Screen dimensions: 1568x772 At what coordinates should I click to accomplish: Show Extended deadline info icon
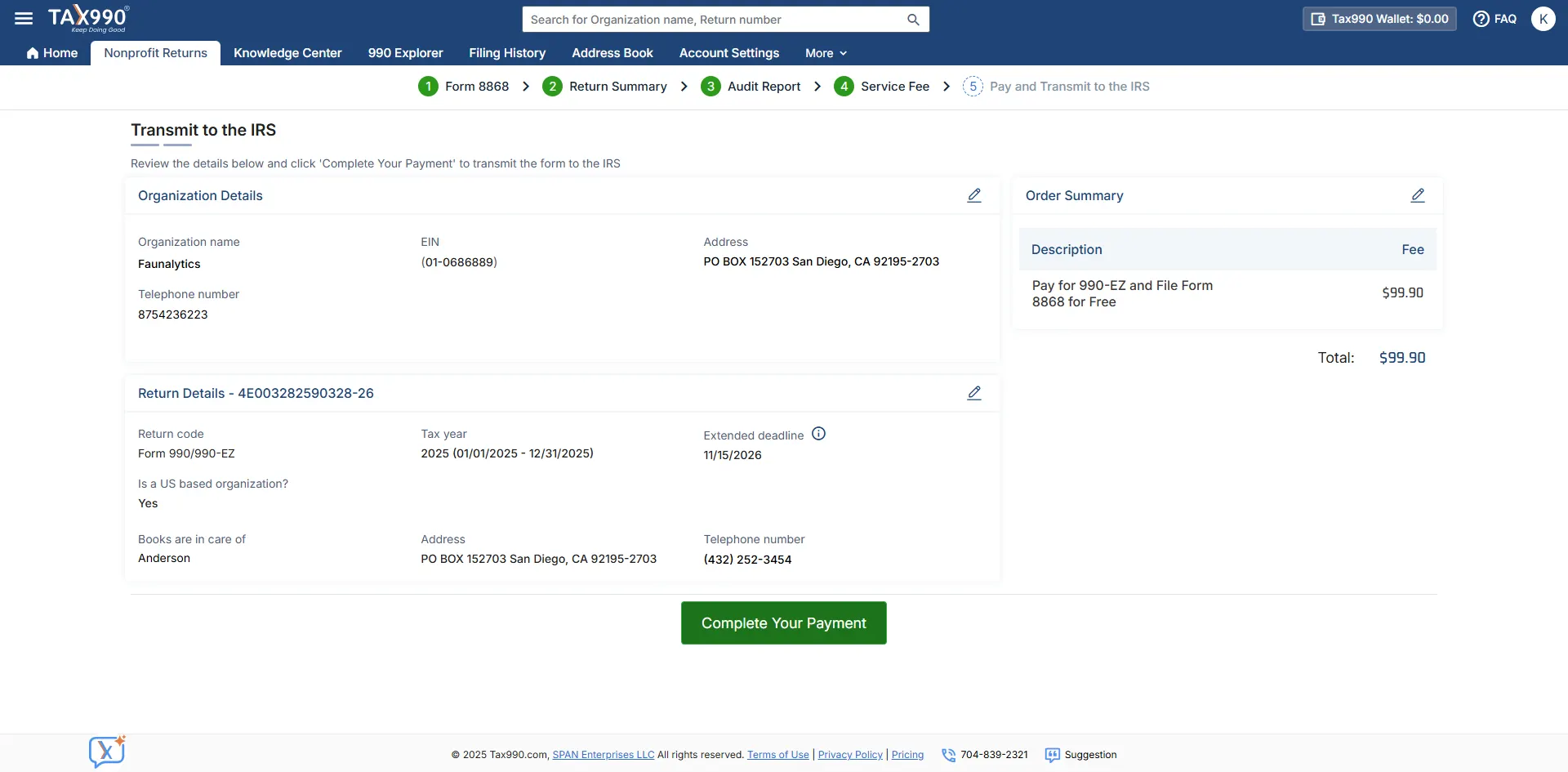click(x=818, y=434)
